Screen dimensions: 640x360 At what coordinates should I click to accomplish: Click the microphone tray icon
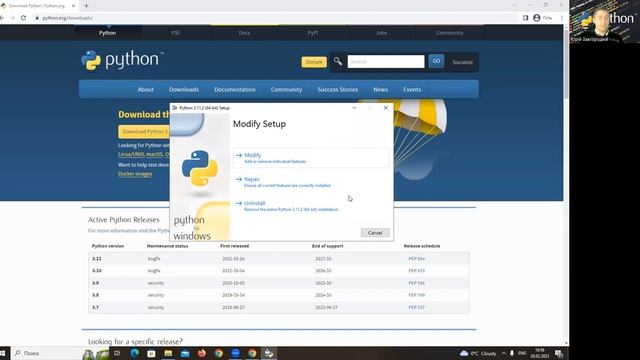512,353
